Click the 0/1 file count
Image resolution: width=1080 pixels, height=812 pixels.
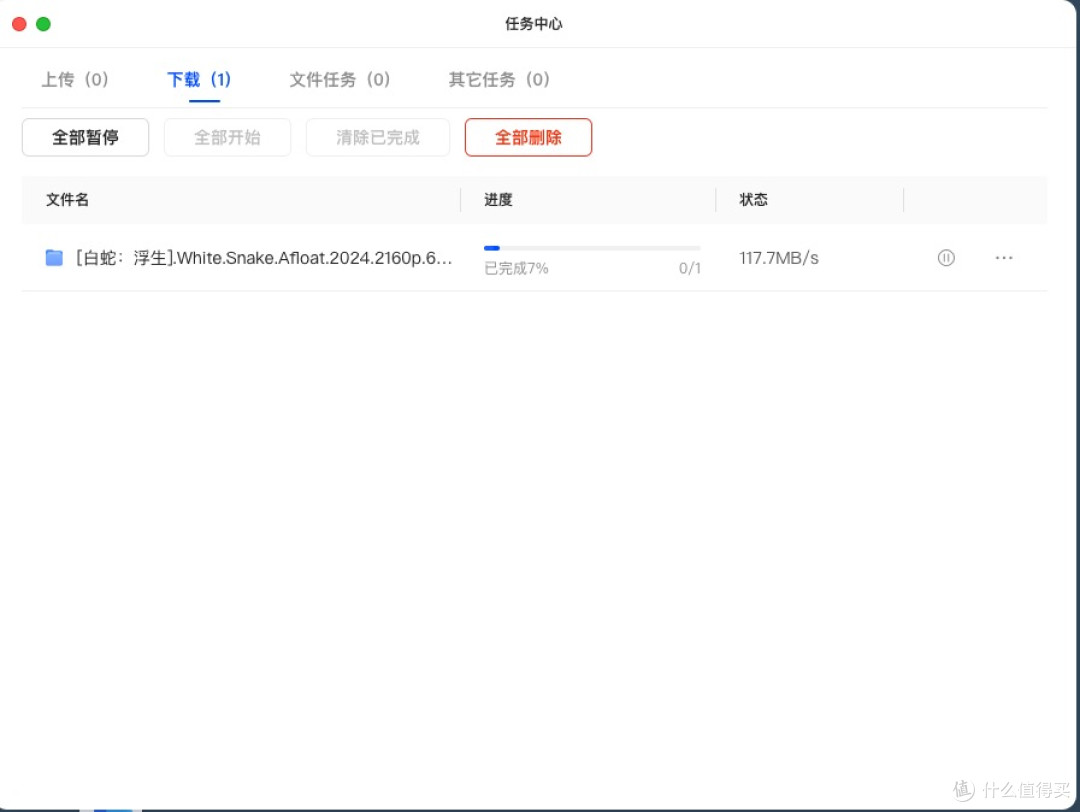689,269
